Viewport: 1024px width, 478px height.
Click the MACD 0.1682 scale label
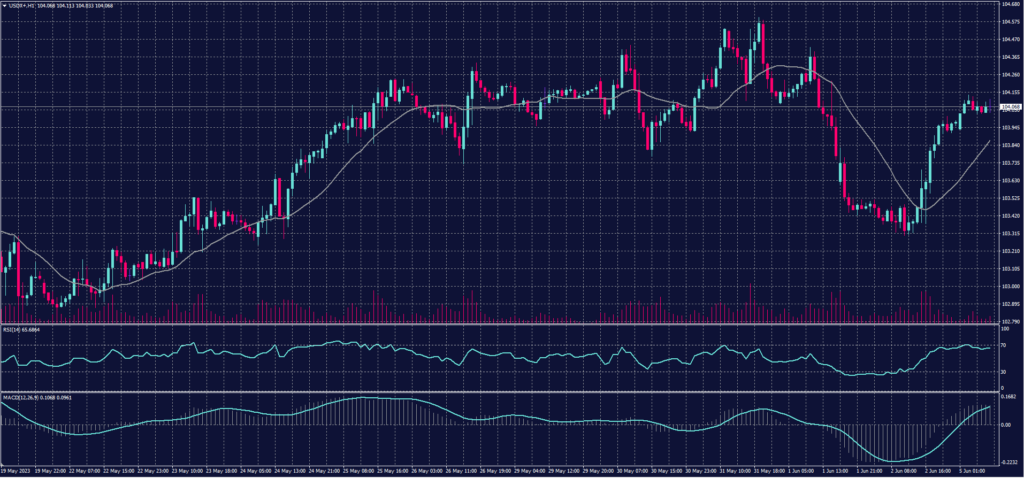pyautogui.click(x=1007, y=397)
